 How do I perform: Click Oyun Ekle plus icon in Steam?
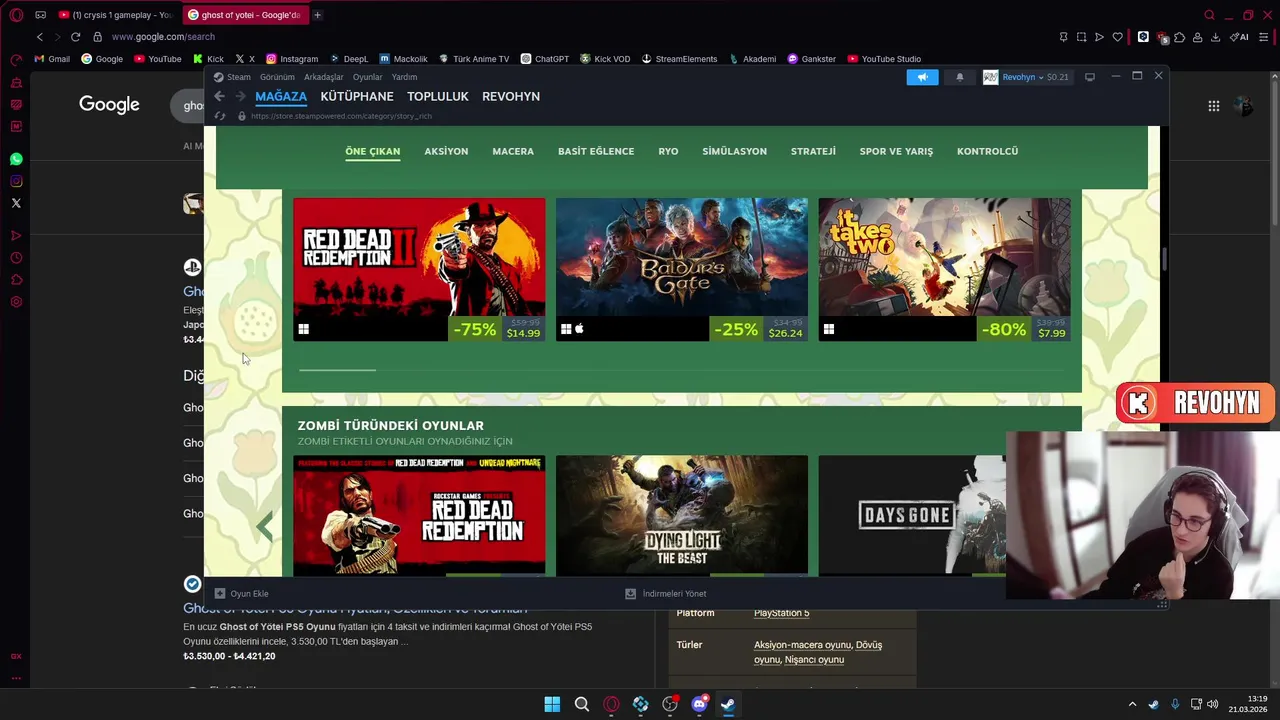(220, 593)
